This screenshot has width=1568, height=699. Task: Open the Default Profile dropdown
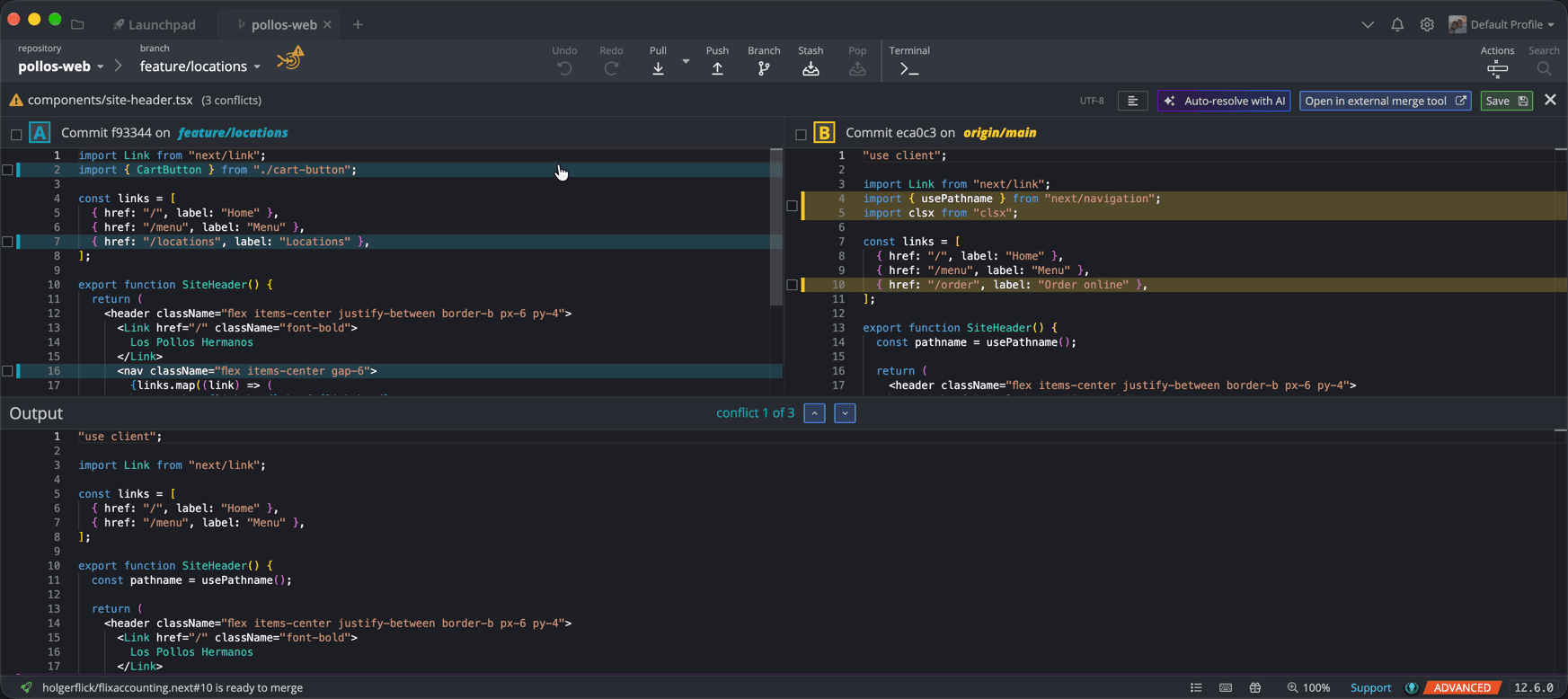click(x=1502, y=25)
